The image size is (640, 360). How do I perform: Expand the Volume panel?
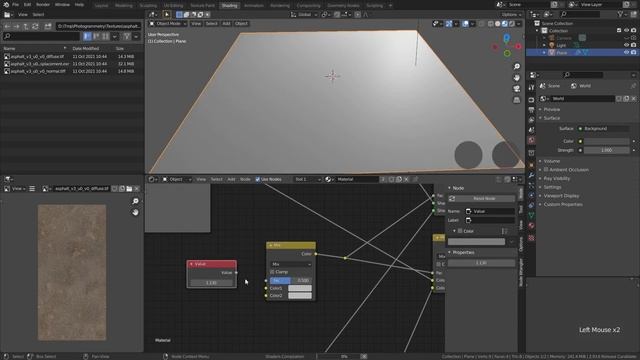point(551,161)
